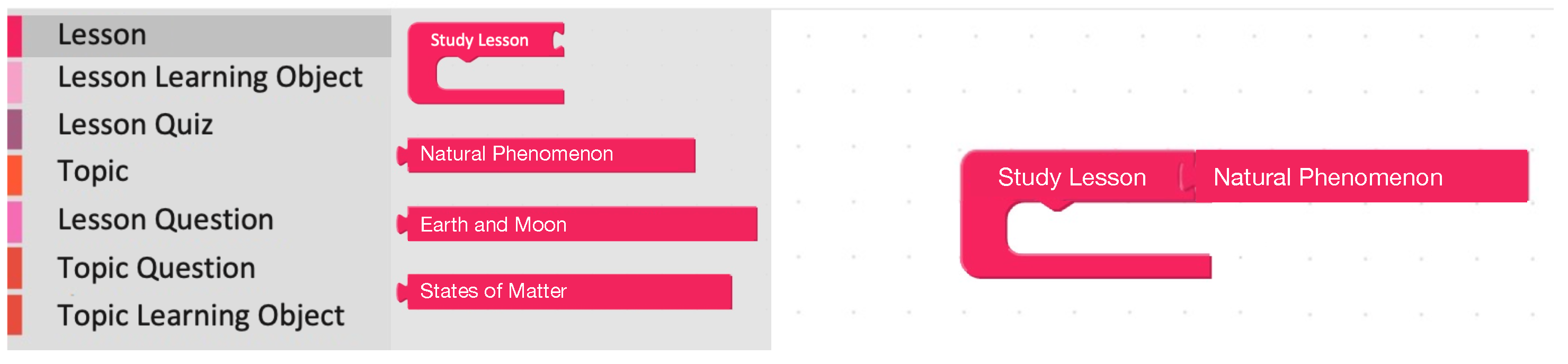Click the Lesson Learning Object pink swatch
The height and width of the screenshot is (364, 1568).
(15, 82)
